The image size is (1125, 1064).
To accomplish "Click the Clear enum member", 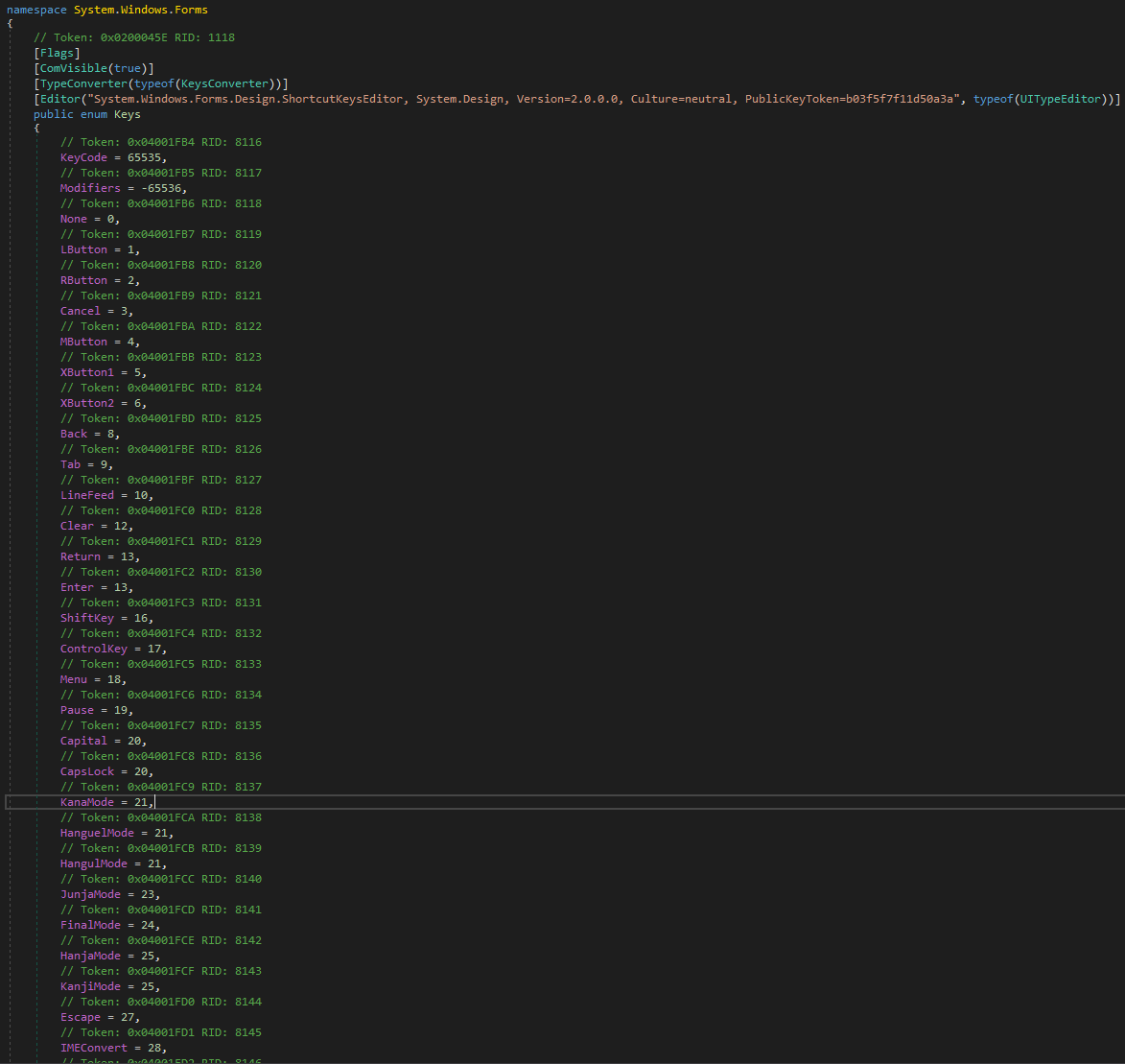I will tap(77, 527).
